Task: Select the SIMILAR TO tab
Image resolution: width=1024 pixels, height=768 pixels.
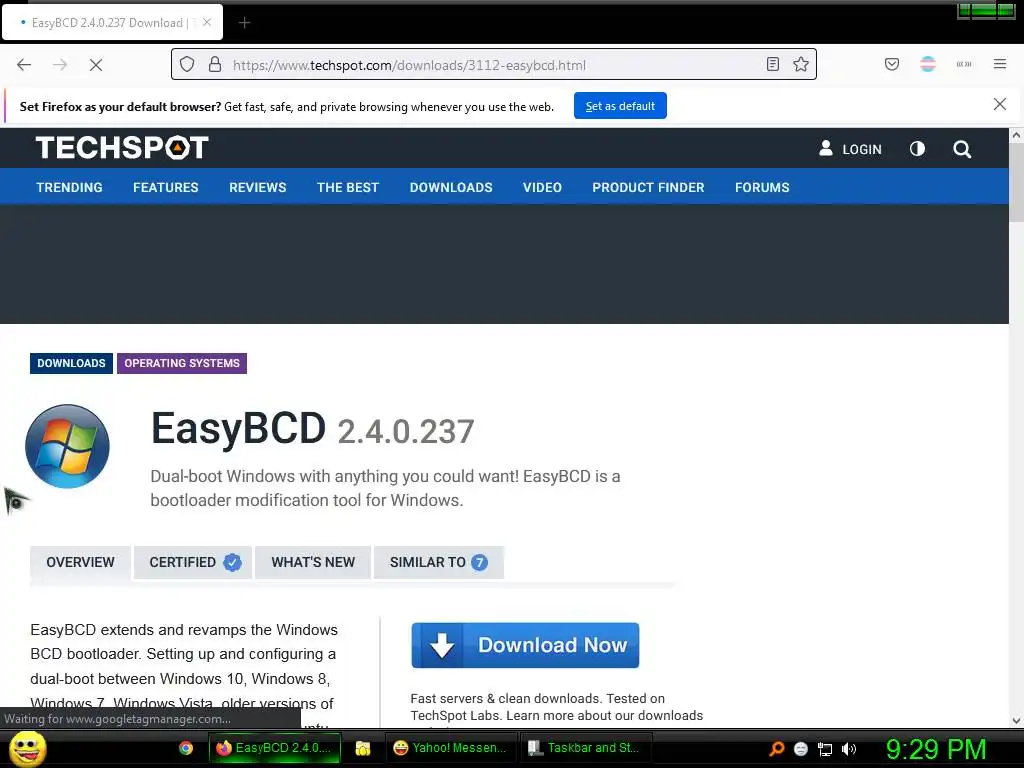Action: pos(439,562)
